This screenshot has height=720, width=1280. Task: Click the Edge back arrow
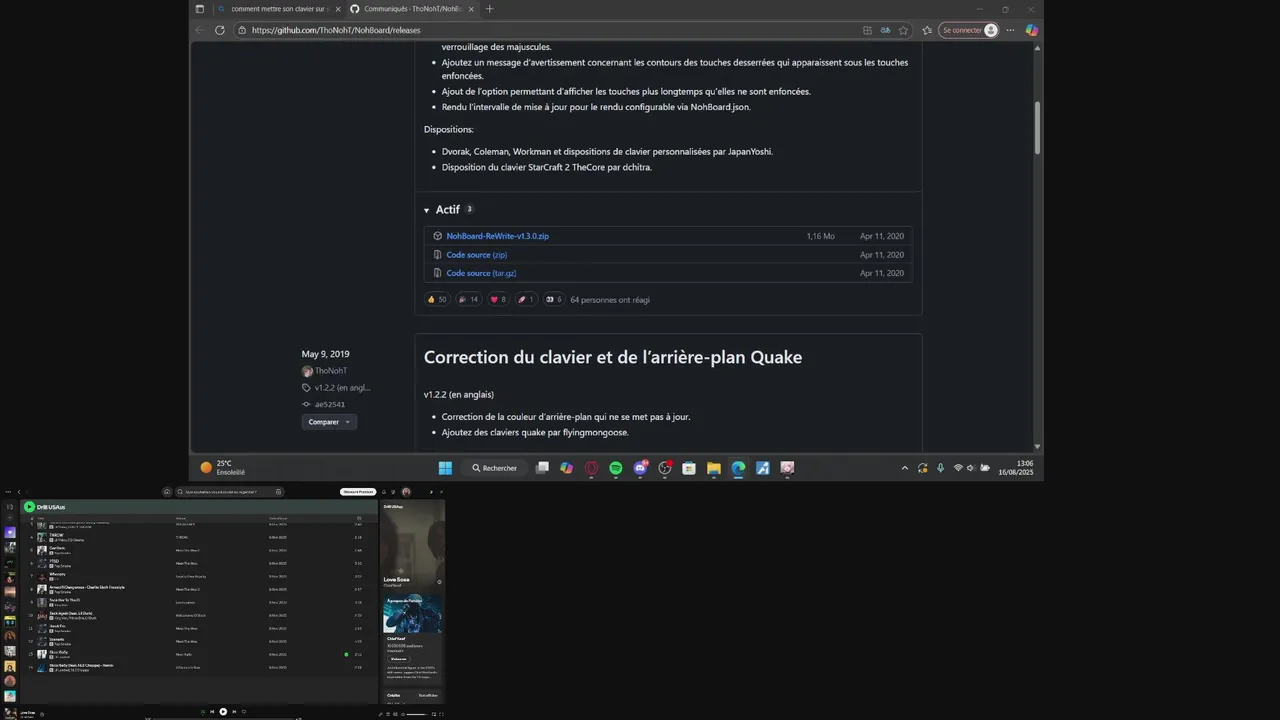tap(199, 30)
